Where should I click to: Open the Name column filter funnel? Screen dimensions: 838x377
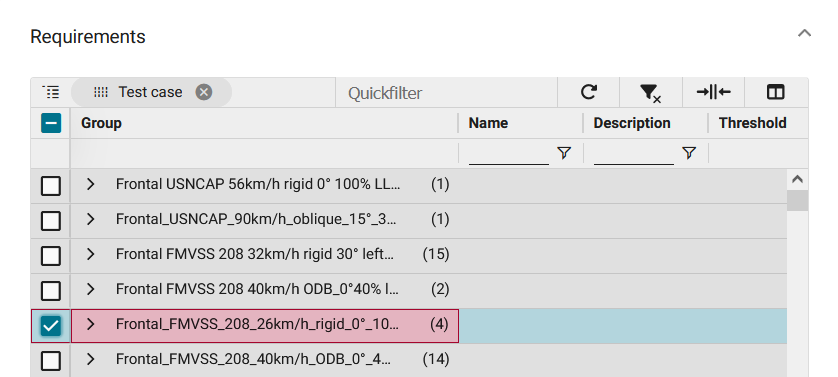click(x=564, y=153)
